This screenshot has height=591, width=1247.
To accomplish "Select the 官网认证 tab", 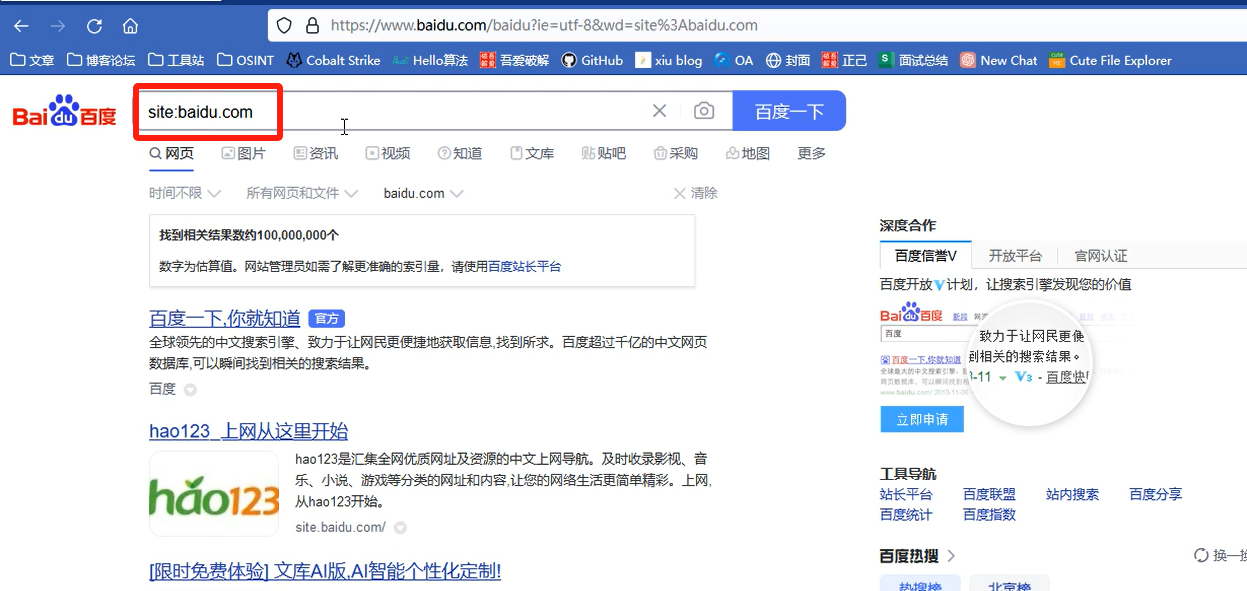I will 1100,255.
